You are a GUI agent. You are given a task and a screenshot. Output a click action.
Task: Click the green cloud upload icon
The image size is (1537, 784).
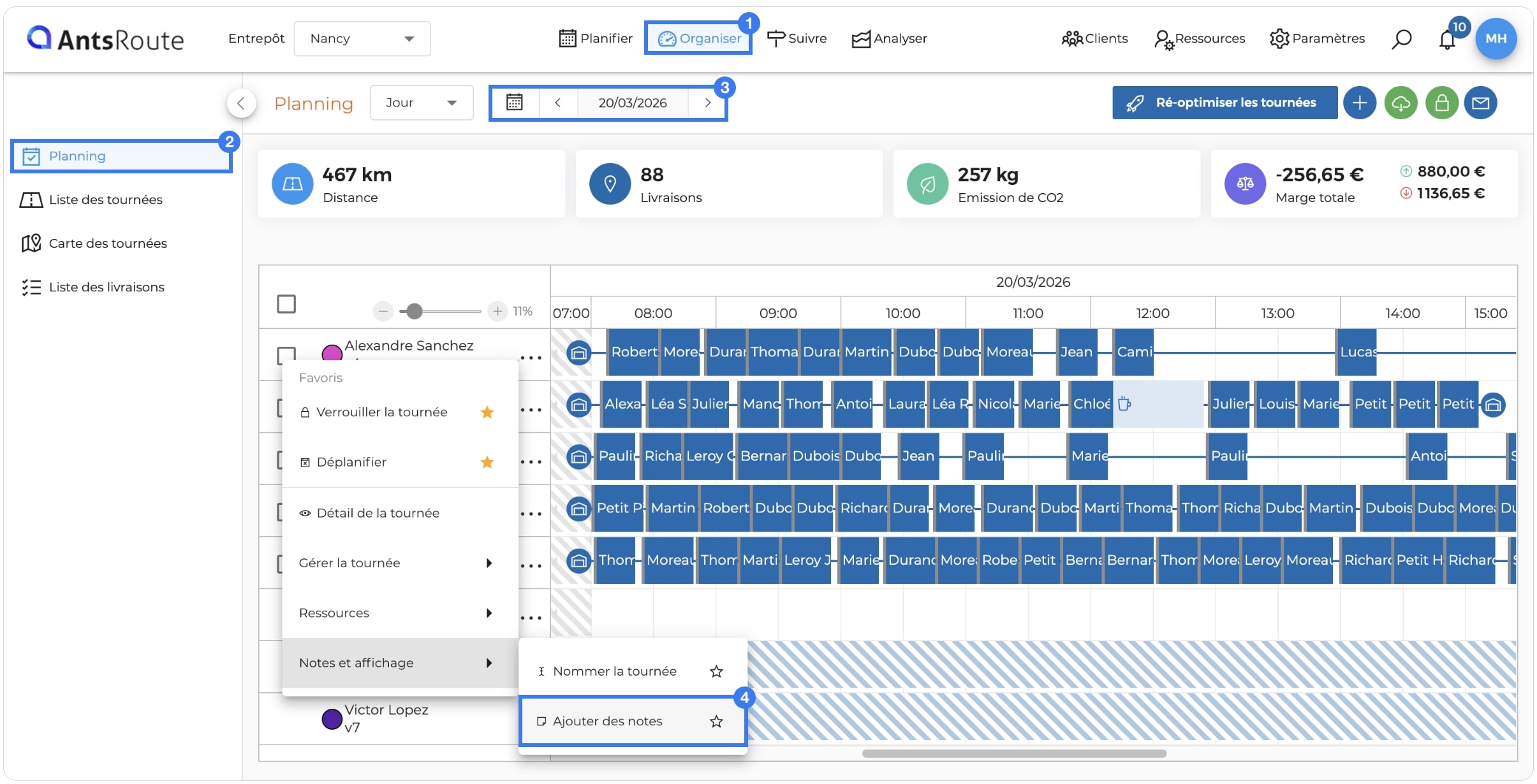[x=1401, y=103]
